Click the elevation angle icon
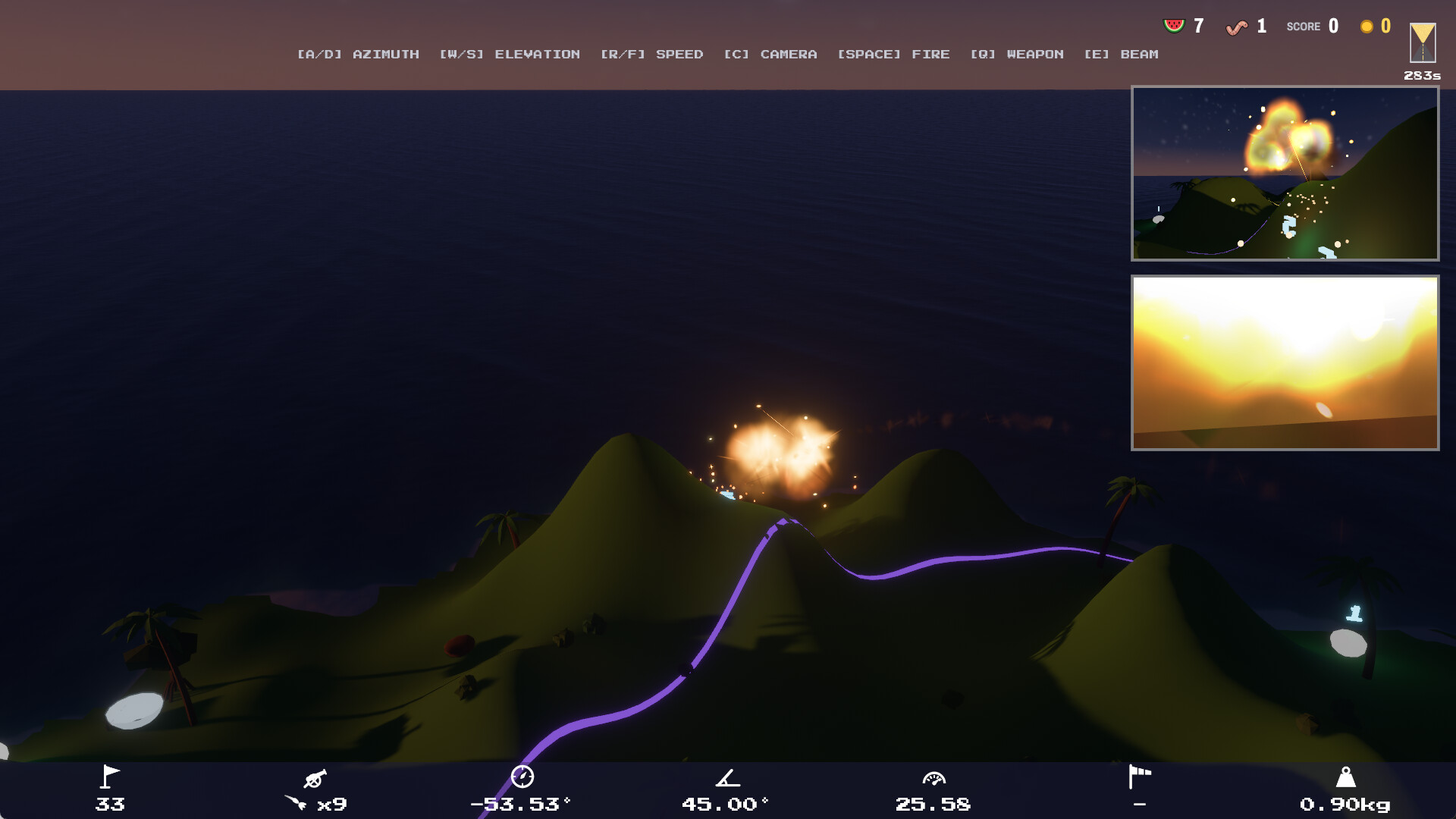The image size is (1456, 819). [x=727, y=777]
